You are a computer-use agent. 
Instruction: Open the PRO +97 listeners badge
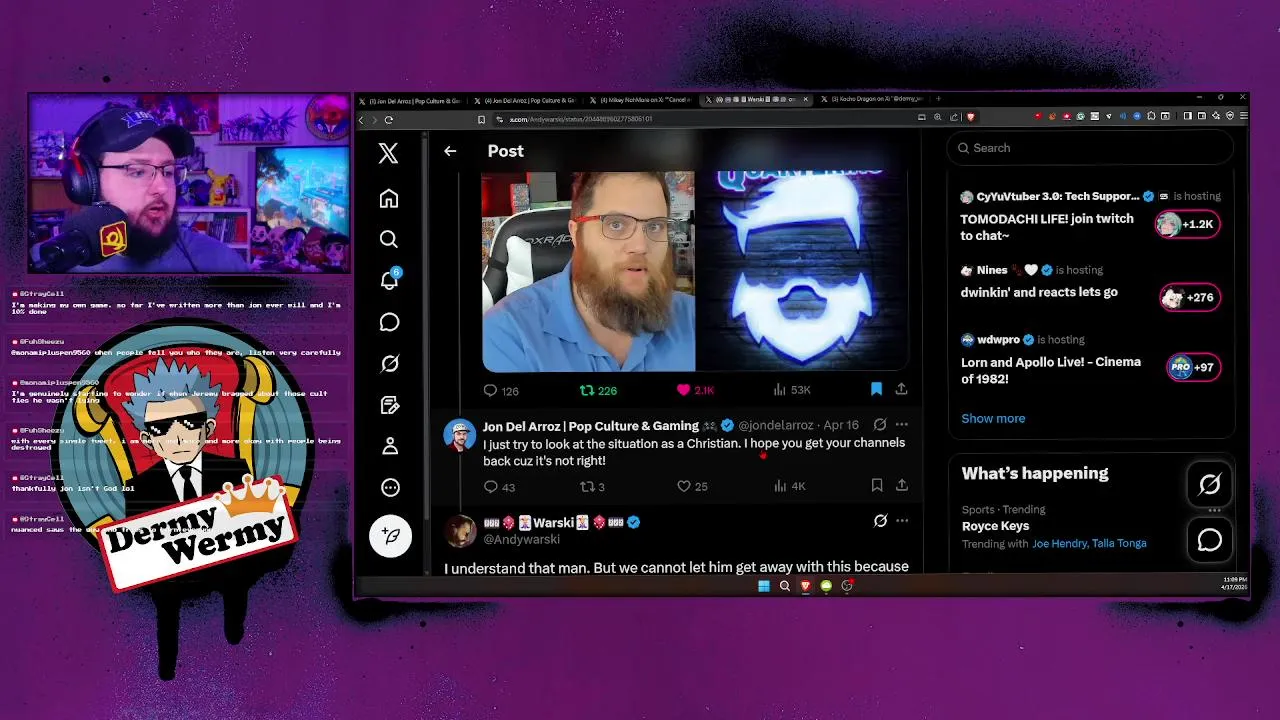(1193, 367)
